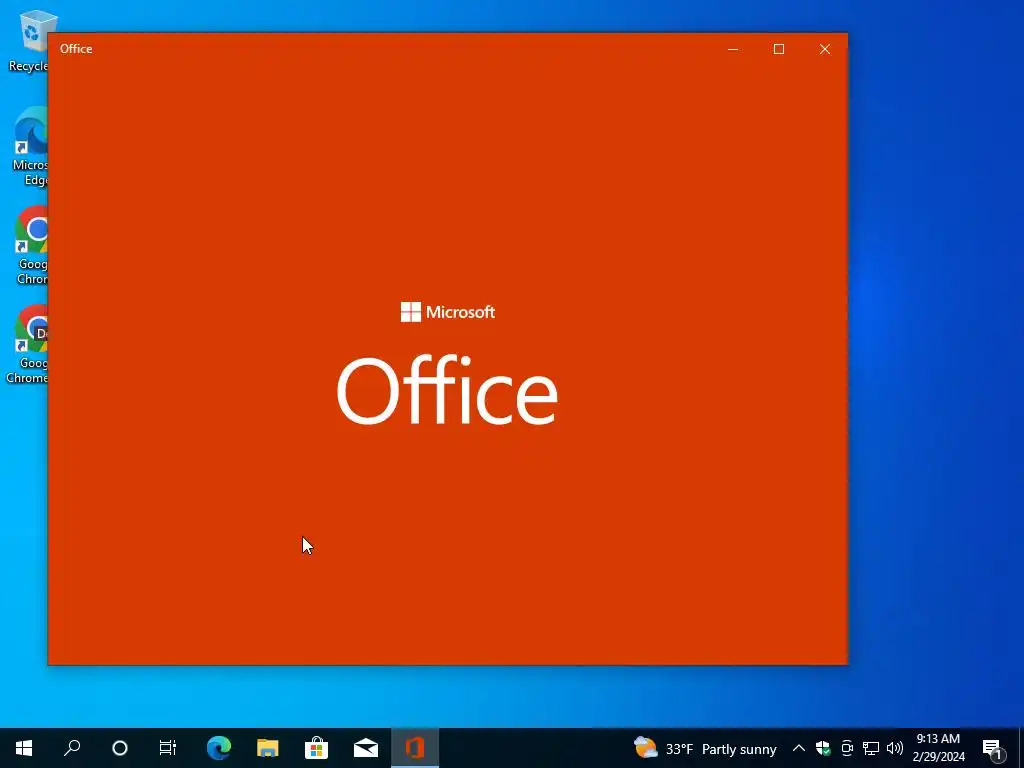Viewport: 1024px width, 768px height.
Task: Click Meet Now tray icon
Action: 847,748
